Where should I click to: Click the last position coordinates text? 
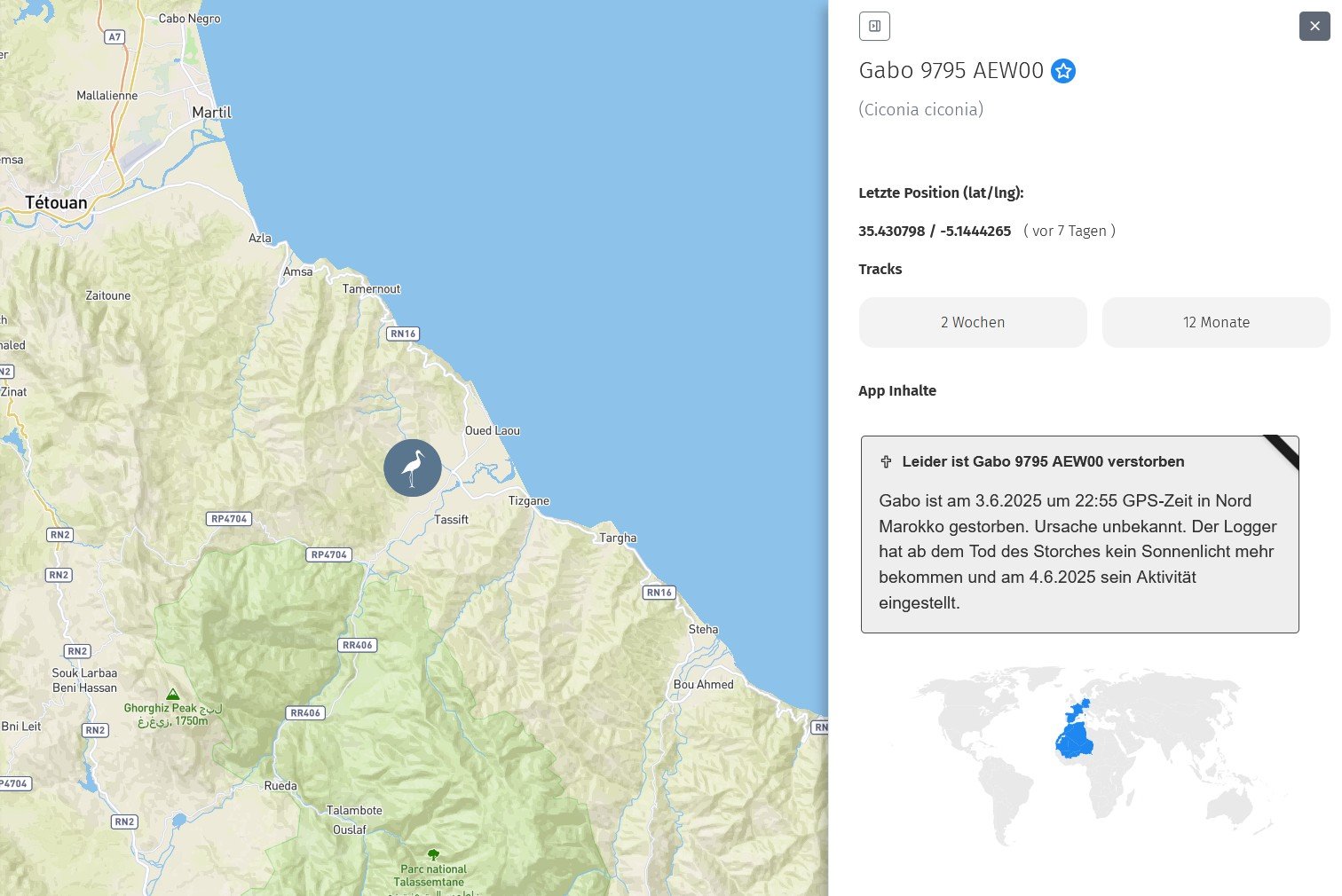coord(934,231)
